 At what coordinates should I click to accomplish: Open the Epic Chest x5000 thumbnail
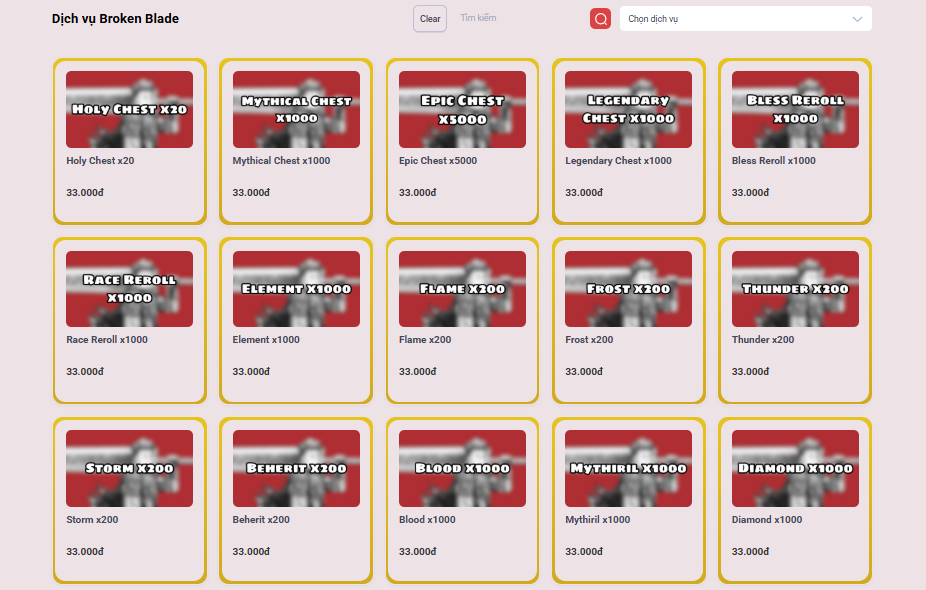point(462,109)
